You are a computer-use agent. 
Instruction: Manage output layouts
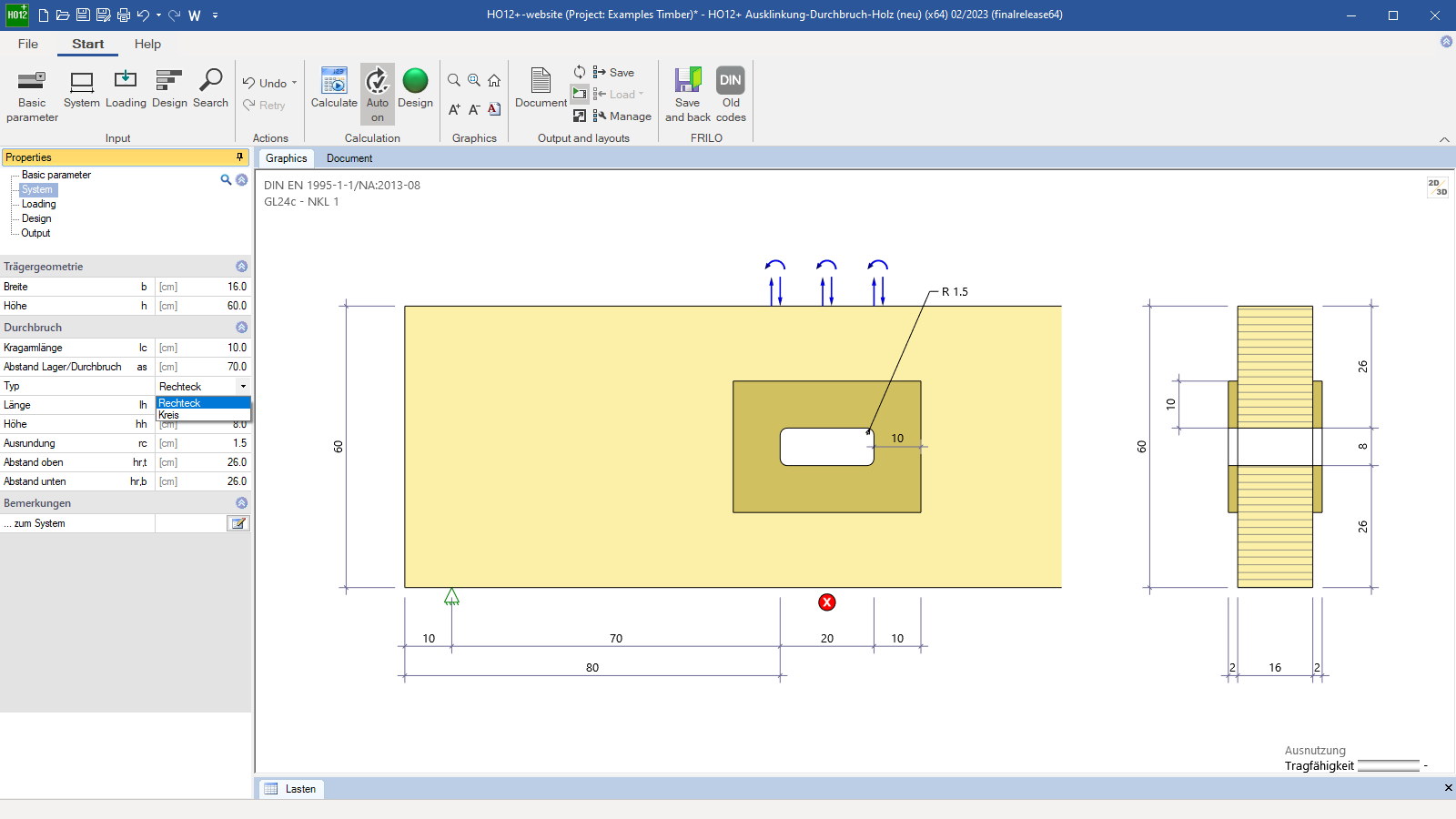tap(622, 116)
